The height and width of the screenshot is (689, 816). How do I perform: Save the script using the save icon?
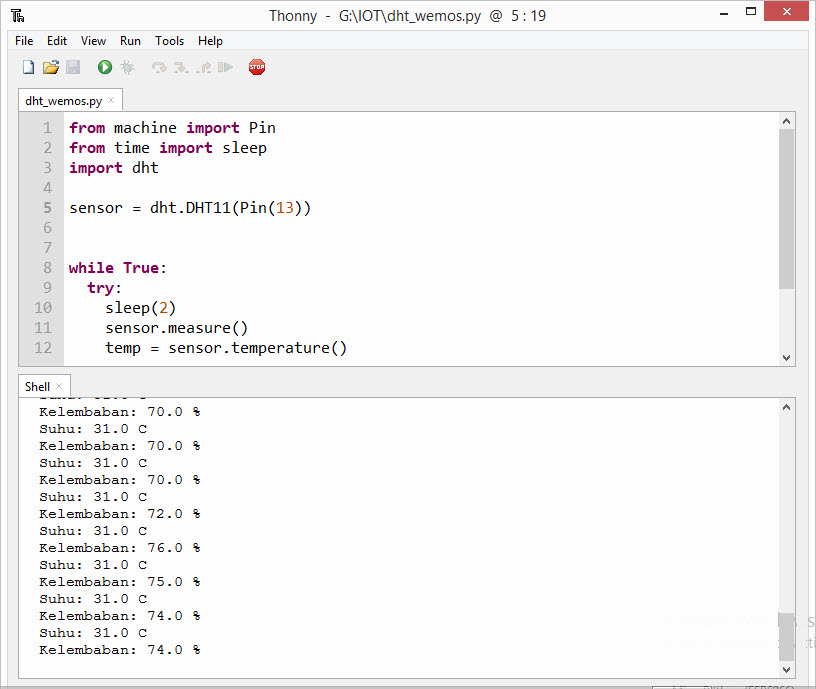pyautogui.click(x=72, y=67)
